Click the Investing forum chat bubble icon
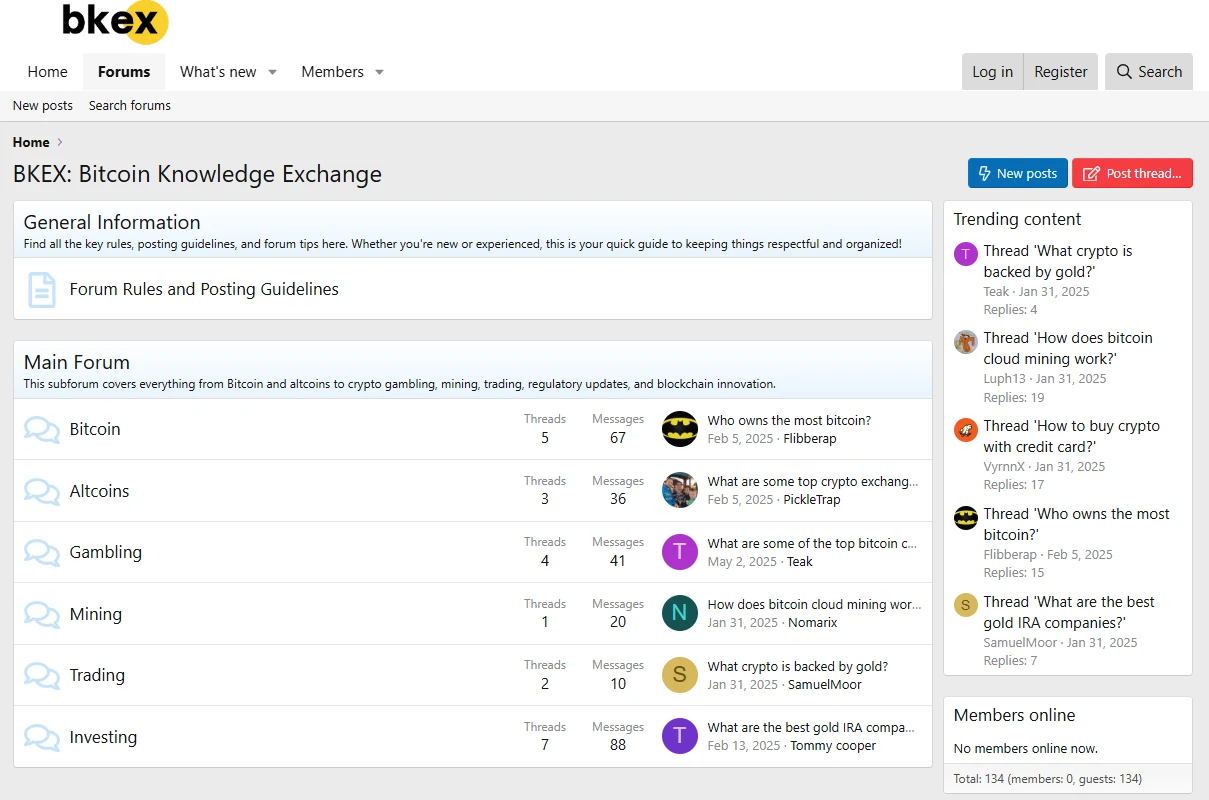The height and width of the screenshot is (800, 1209). click(42, 737)
